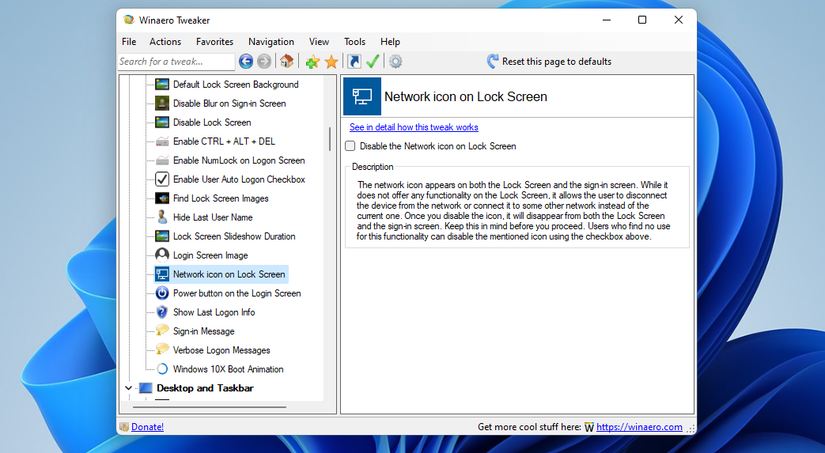Open See in detail how this tweak works link
Viewport: 825px width, 453px height.
[414, 127]
